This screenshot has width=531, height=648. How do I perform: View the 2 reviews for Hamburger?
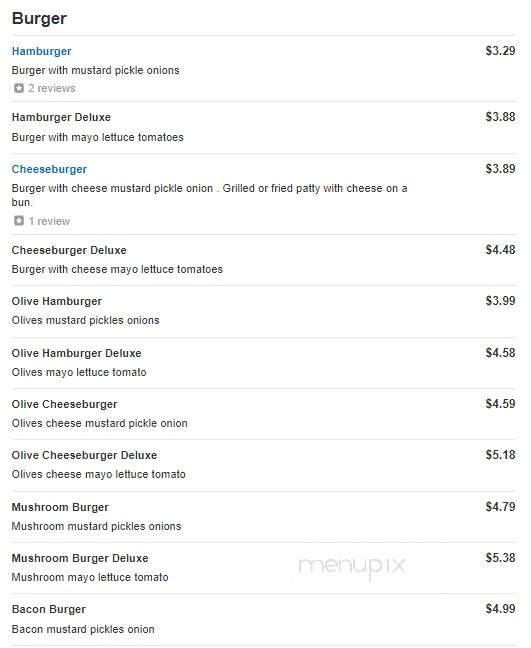(52, 88)
